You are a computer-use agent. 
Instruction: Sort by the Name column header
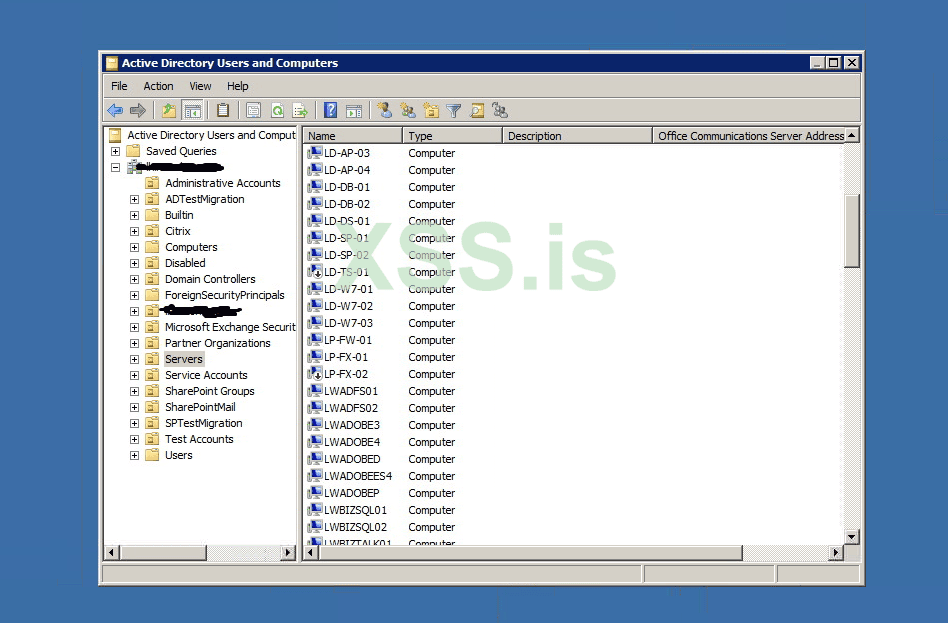[x=352, y=135]
